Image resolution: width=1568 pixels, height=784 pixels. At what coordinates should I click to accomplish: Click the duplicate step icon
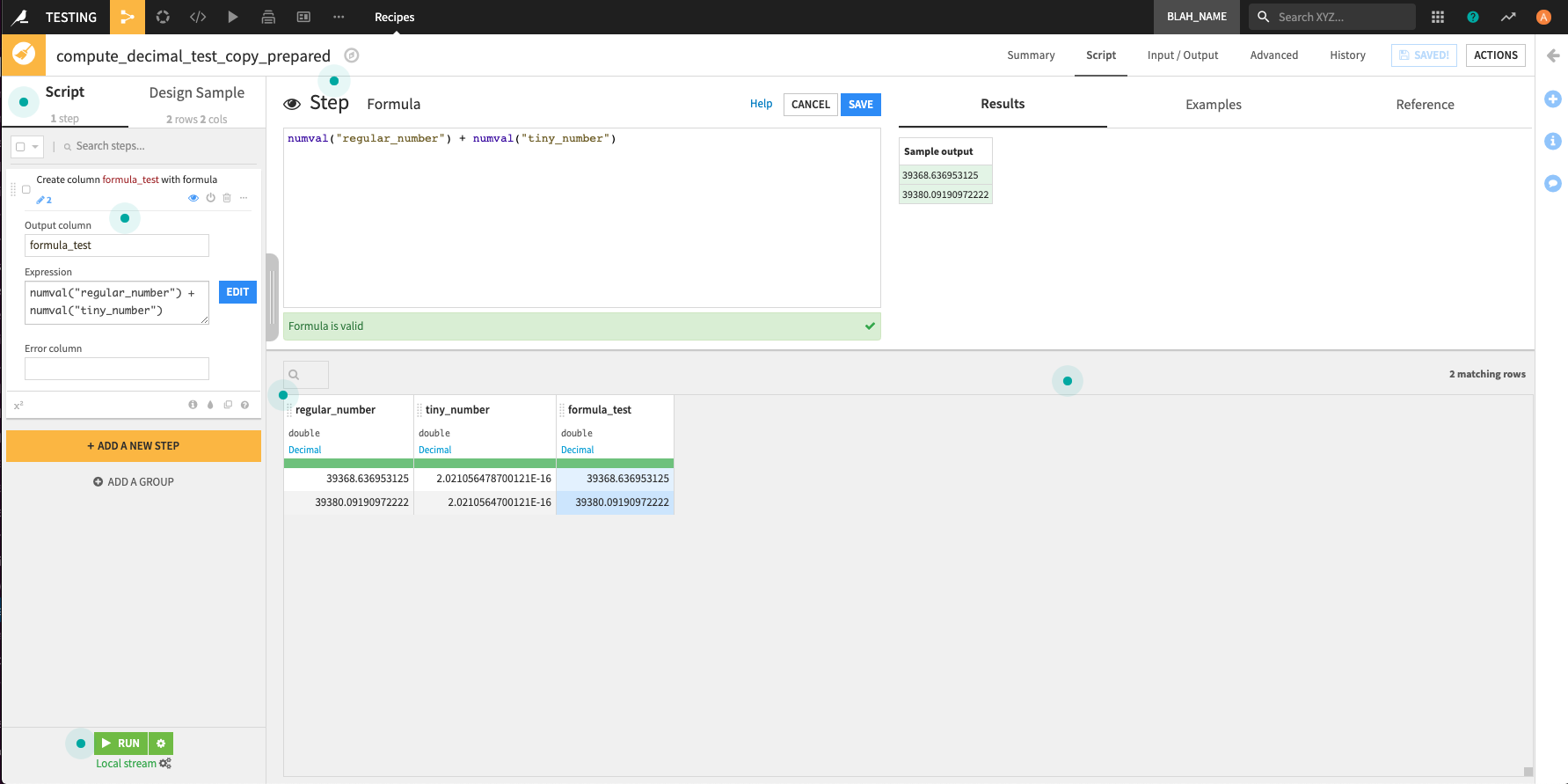click(228, 405)
